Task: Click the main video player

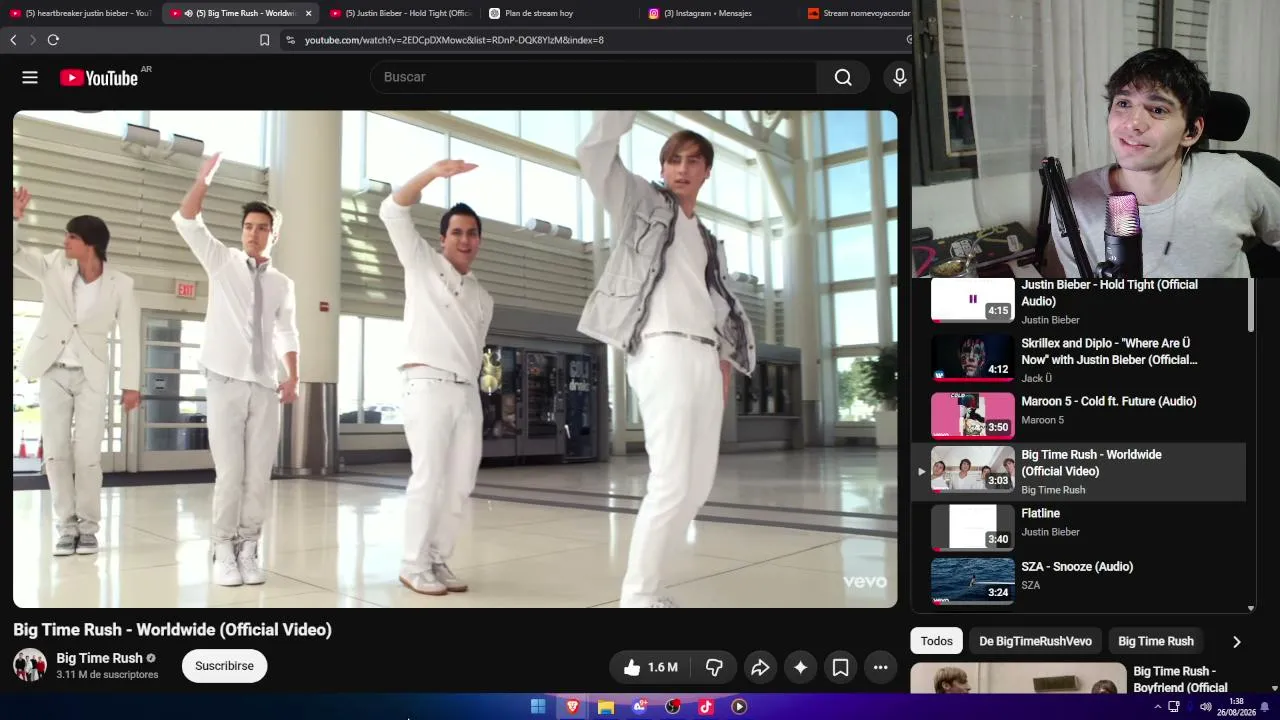Action: (455, 359)
